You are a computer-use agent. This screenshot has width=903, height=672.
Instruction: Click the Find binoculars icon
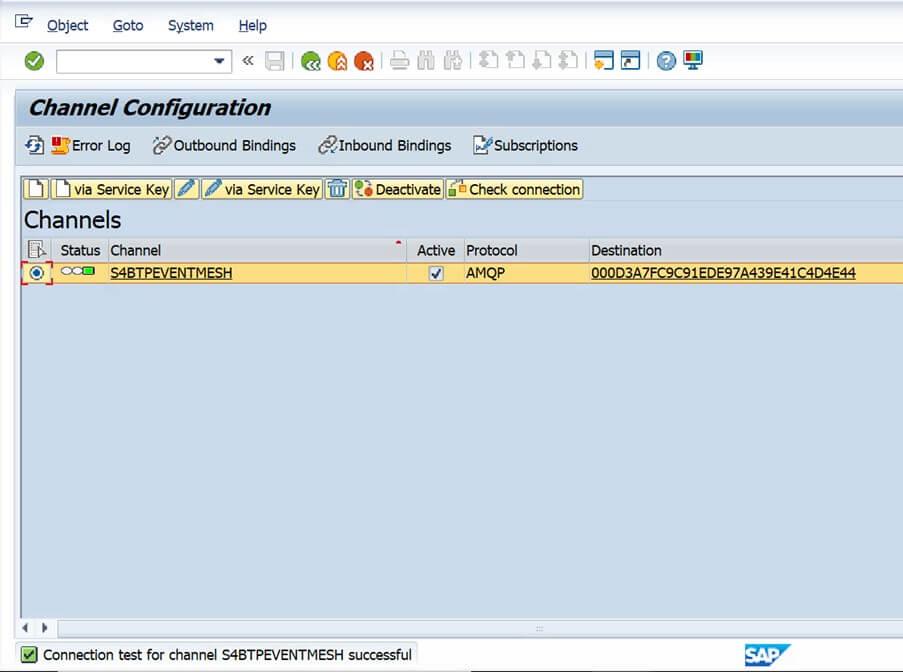[x=426, y=60]
